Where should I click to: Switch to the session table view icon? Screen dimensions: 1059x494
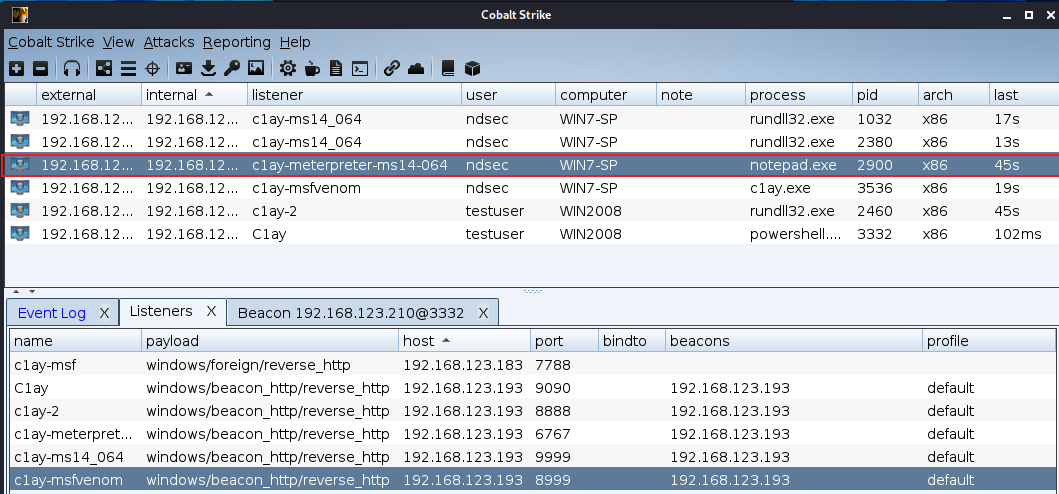click(128, 68)
